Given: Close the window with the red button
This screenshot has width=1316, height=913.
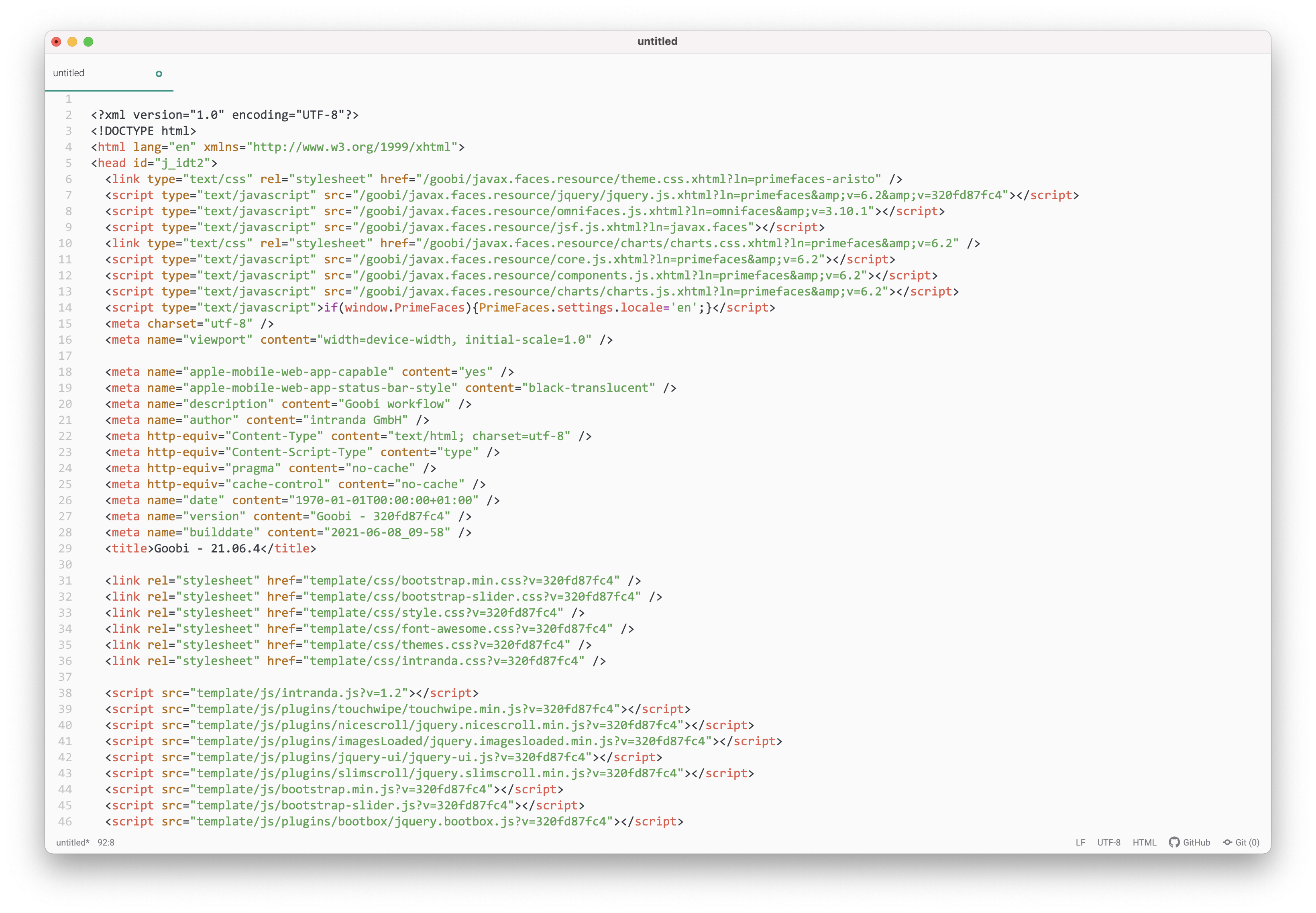Looking at the screenshot, I should pyautogui.click(x=56, y=42).
